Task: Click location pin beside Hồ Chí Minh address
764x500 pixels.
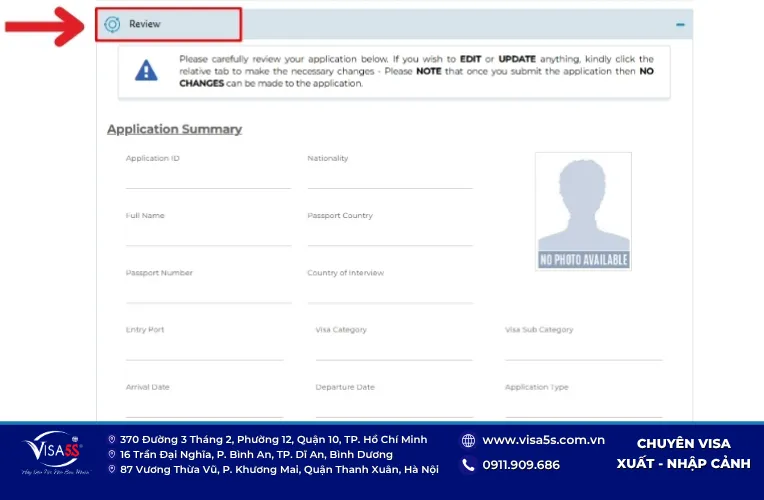Action: [x=112, y=440]
